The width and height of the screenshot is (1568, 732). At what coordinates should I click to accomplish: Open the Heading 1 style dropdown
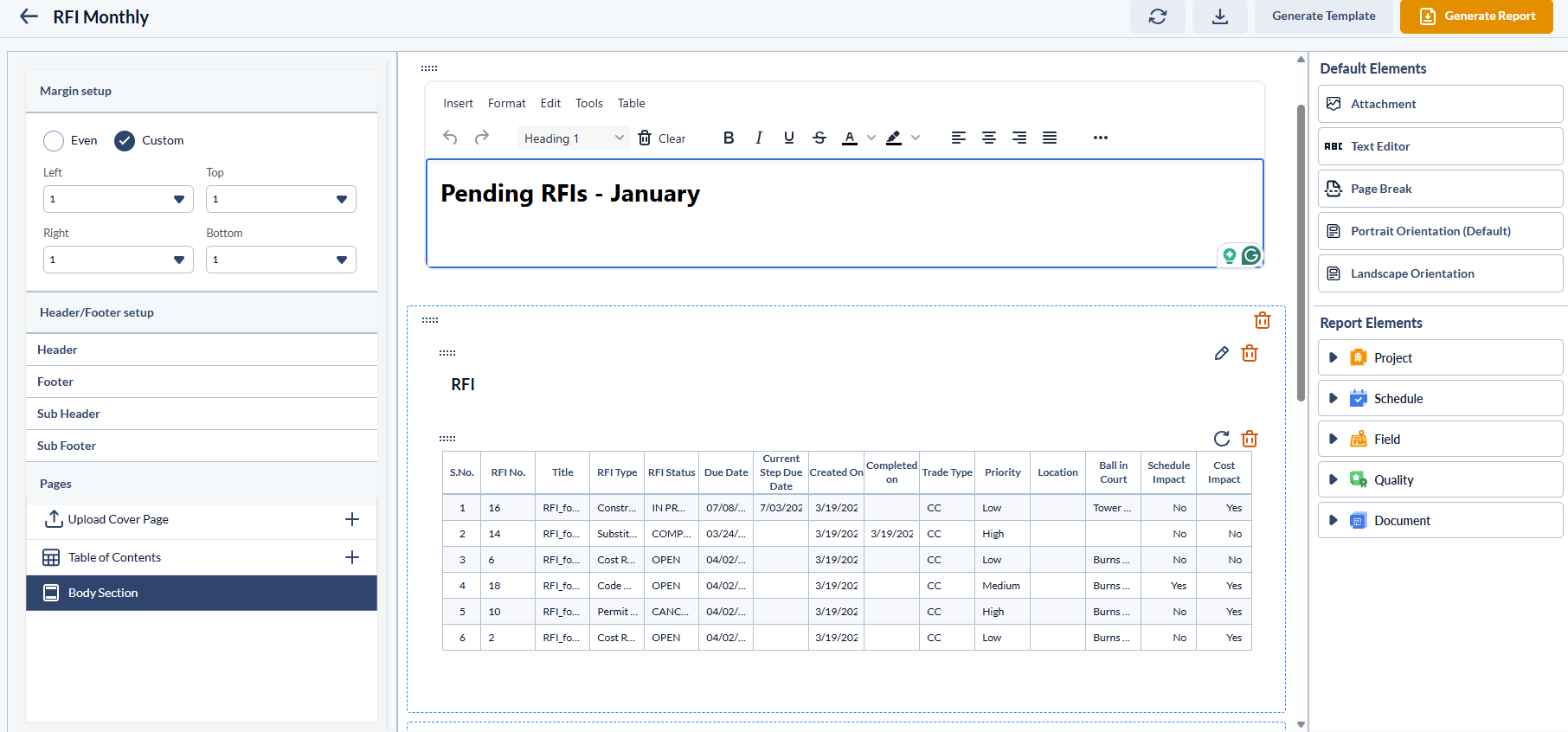point(574,138)
